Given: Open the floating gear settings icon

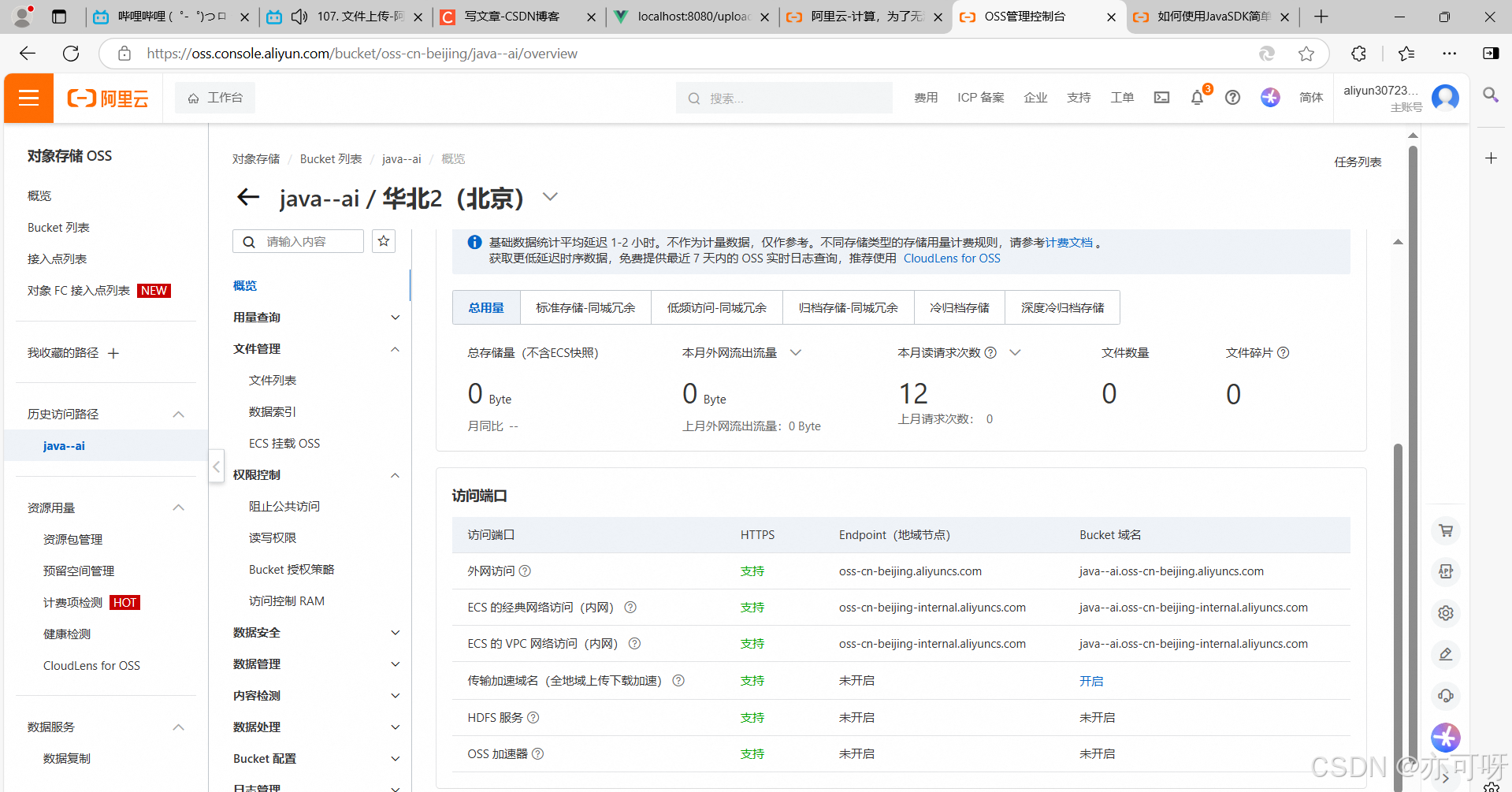Looking at the screenshot, I should 1446,613.
